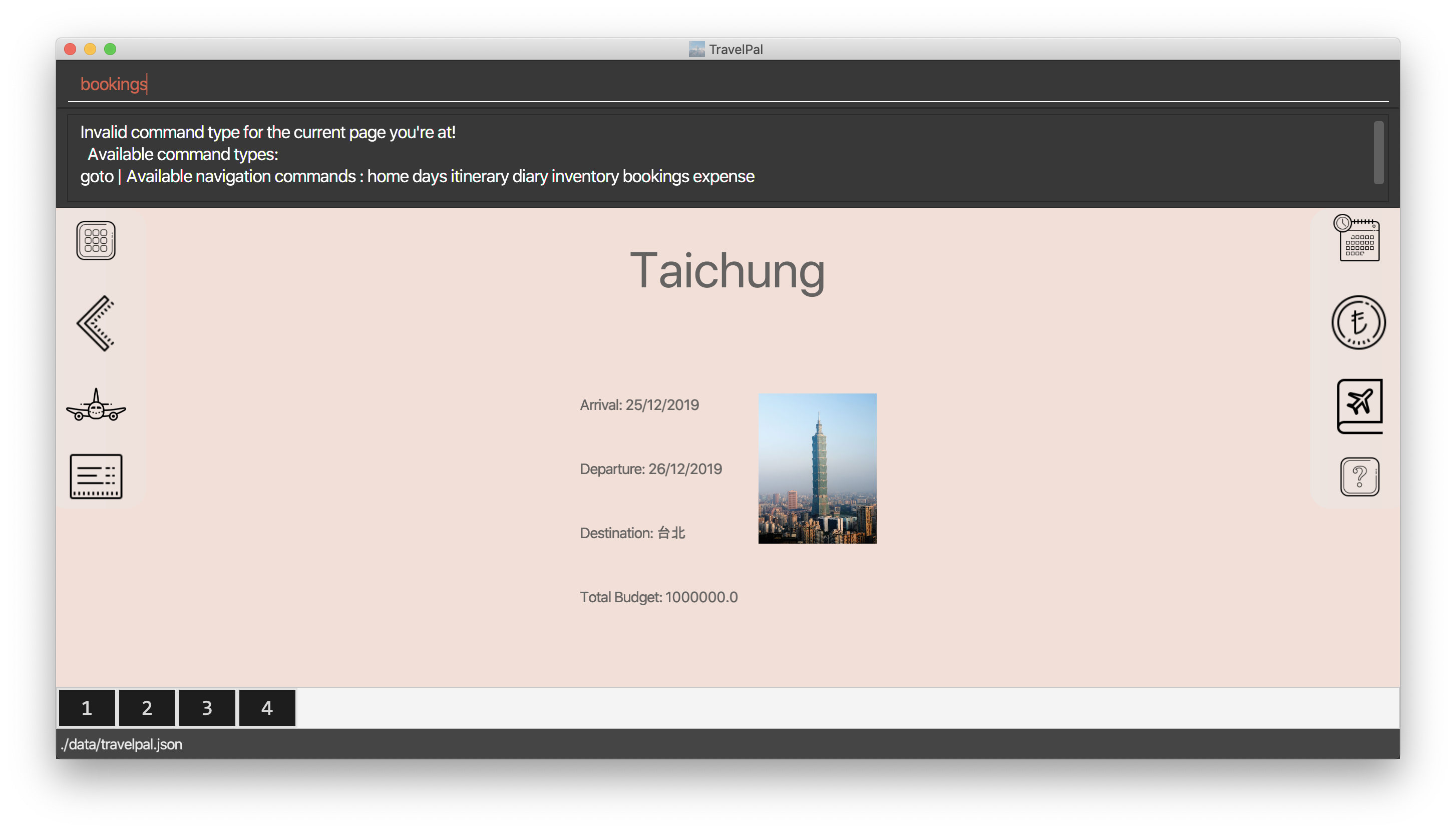
Task: Switch to day tab 3
Action: [207, 708]
